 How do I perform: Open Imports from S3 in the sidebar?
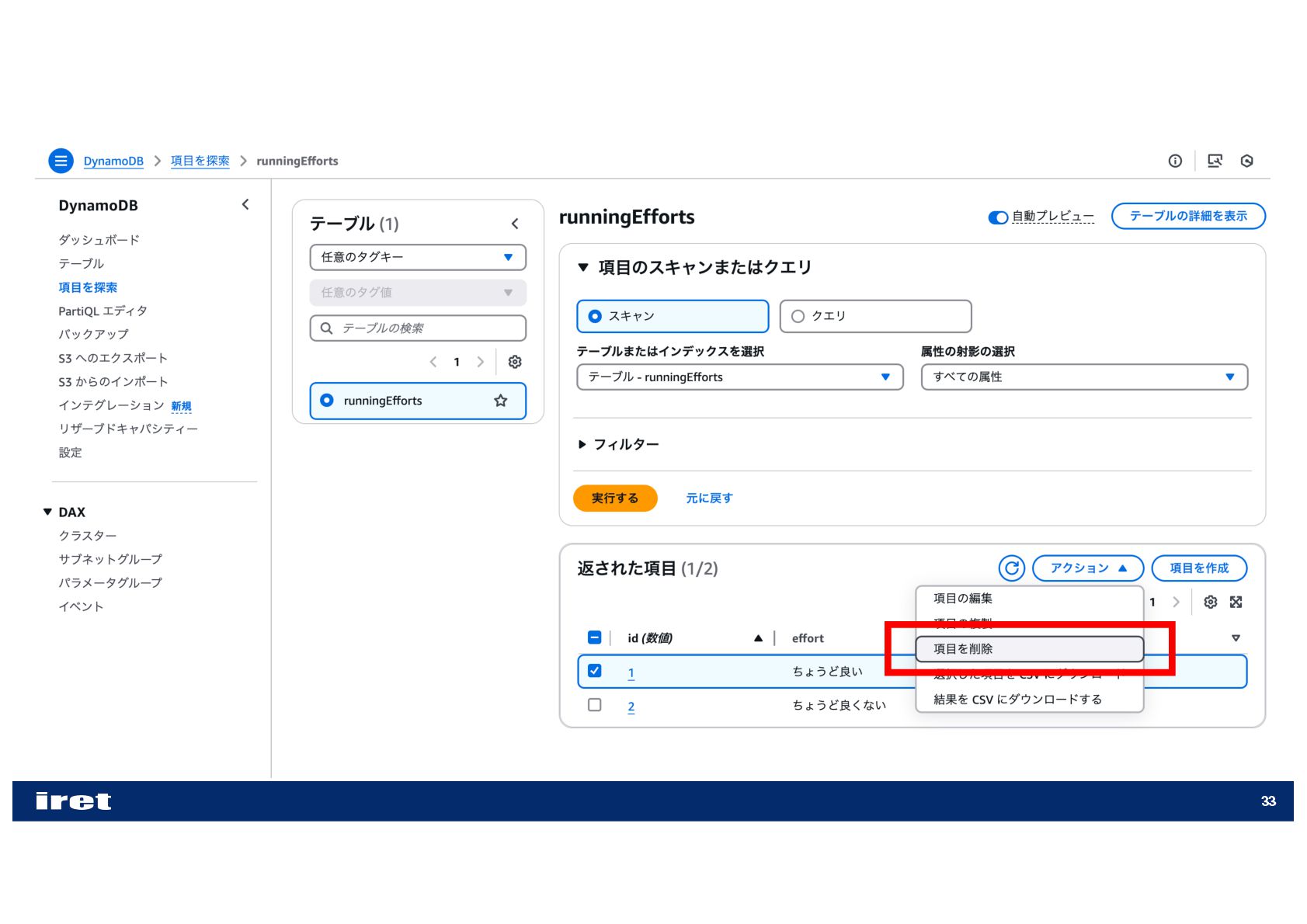point(113,382)
